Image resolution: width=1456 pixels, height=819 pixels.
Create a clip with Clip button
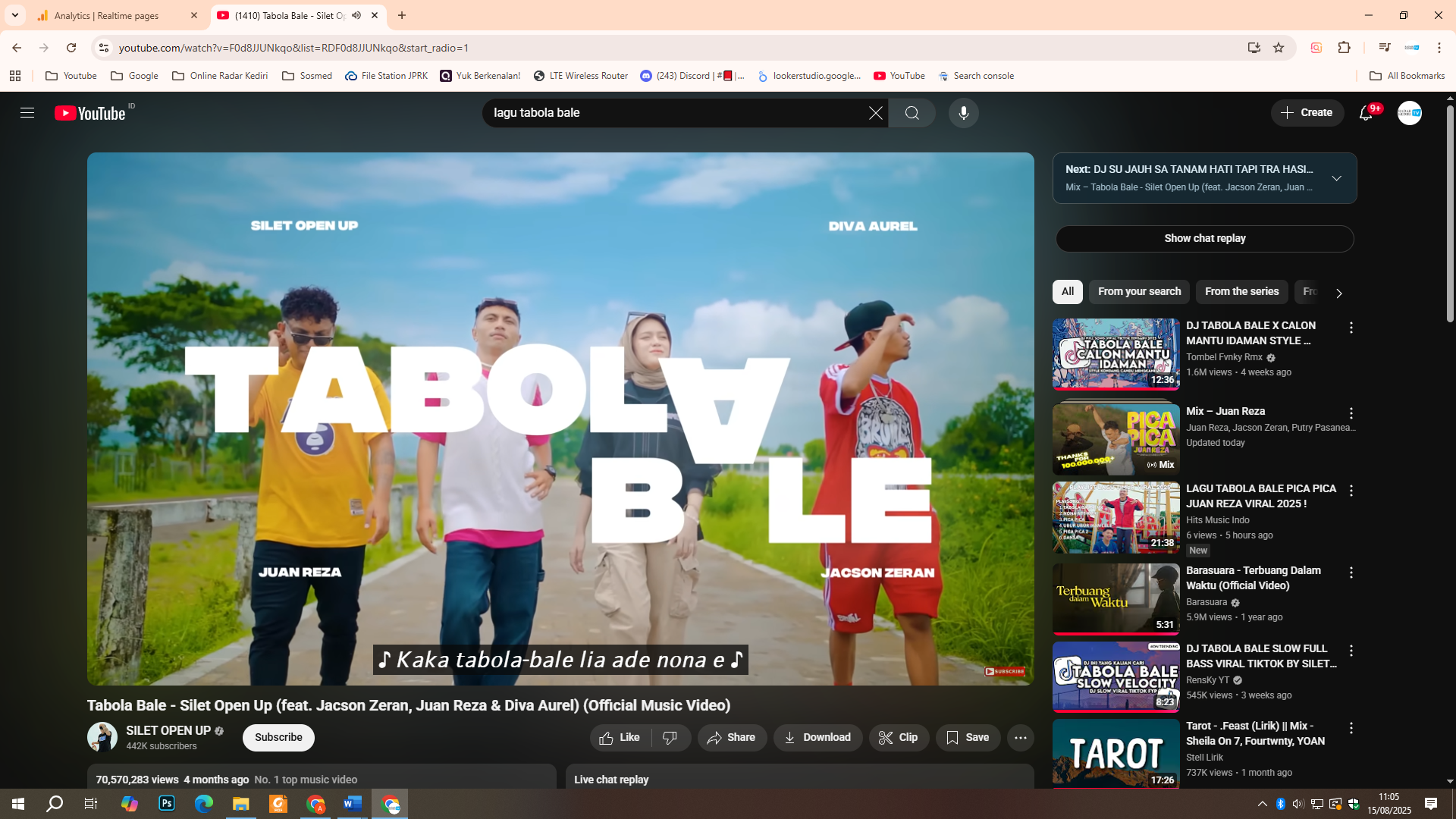click(x=899, y=738)
